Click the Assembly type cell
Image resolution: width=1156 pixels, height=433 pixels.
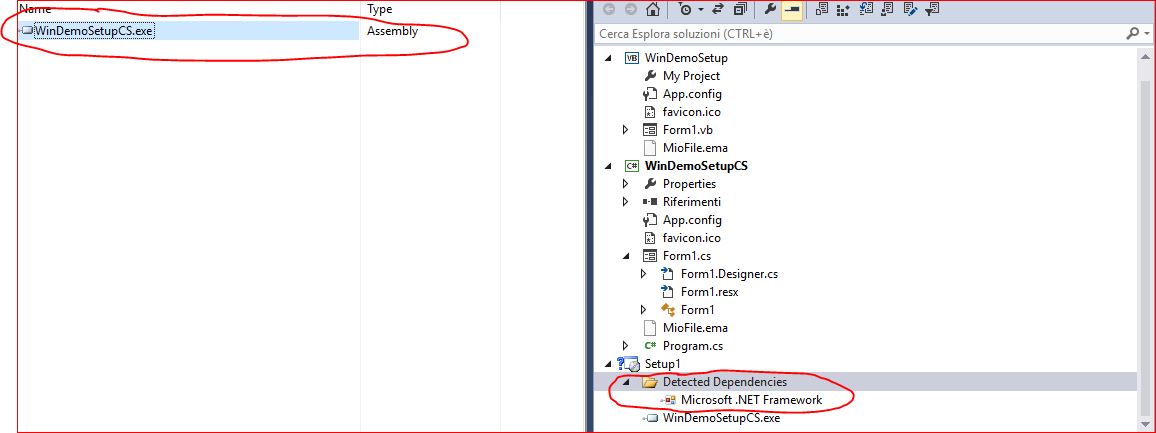[392, 31]
